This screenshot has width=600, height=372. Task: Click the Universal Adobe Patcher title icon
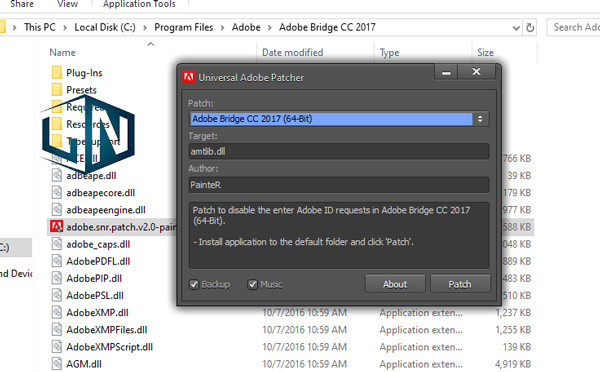click(188, 77)
